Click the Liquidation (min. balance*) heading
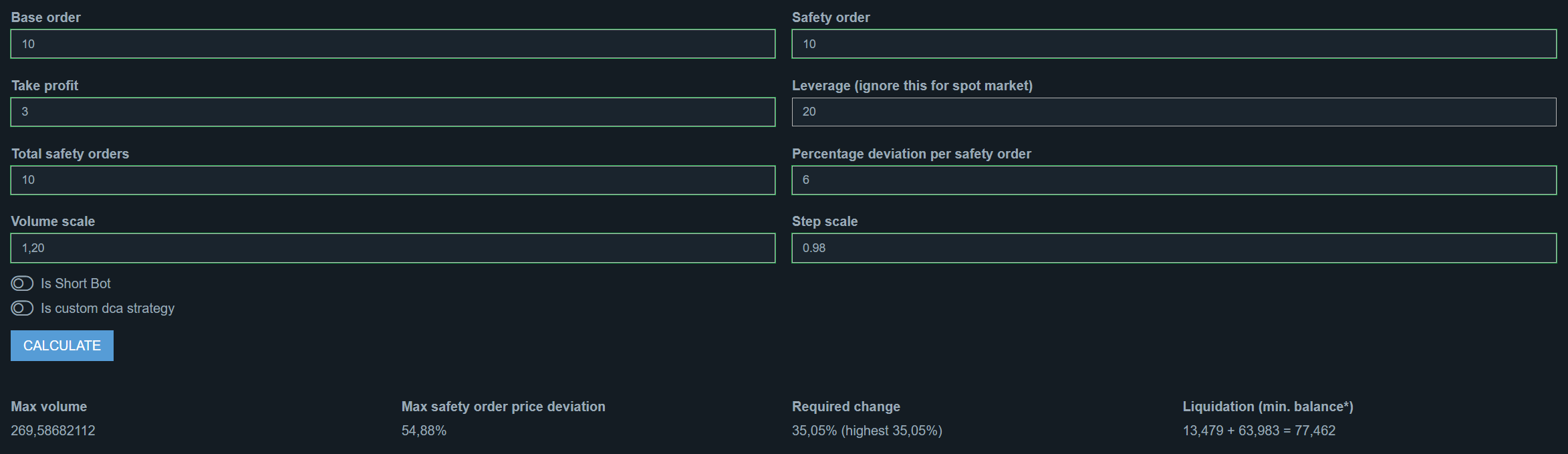 [x=1268, y=407]
